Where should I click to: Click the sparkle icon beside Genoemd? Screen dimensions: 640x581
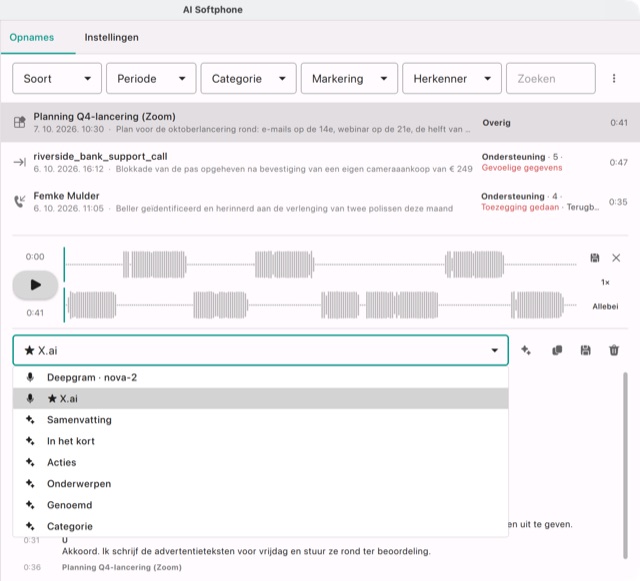[x=30, y=504]
